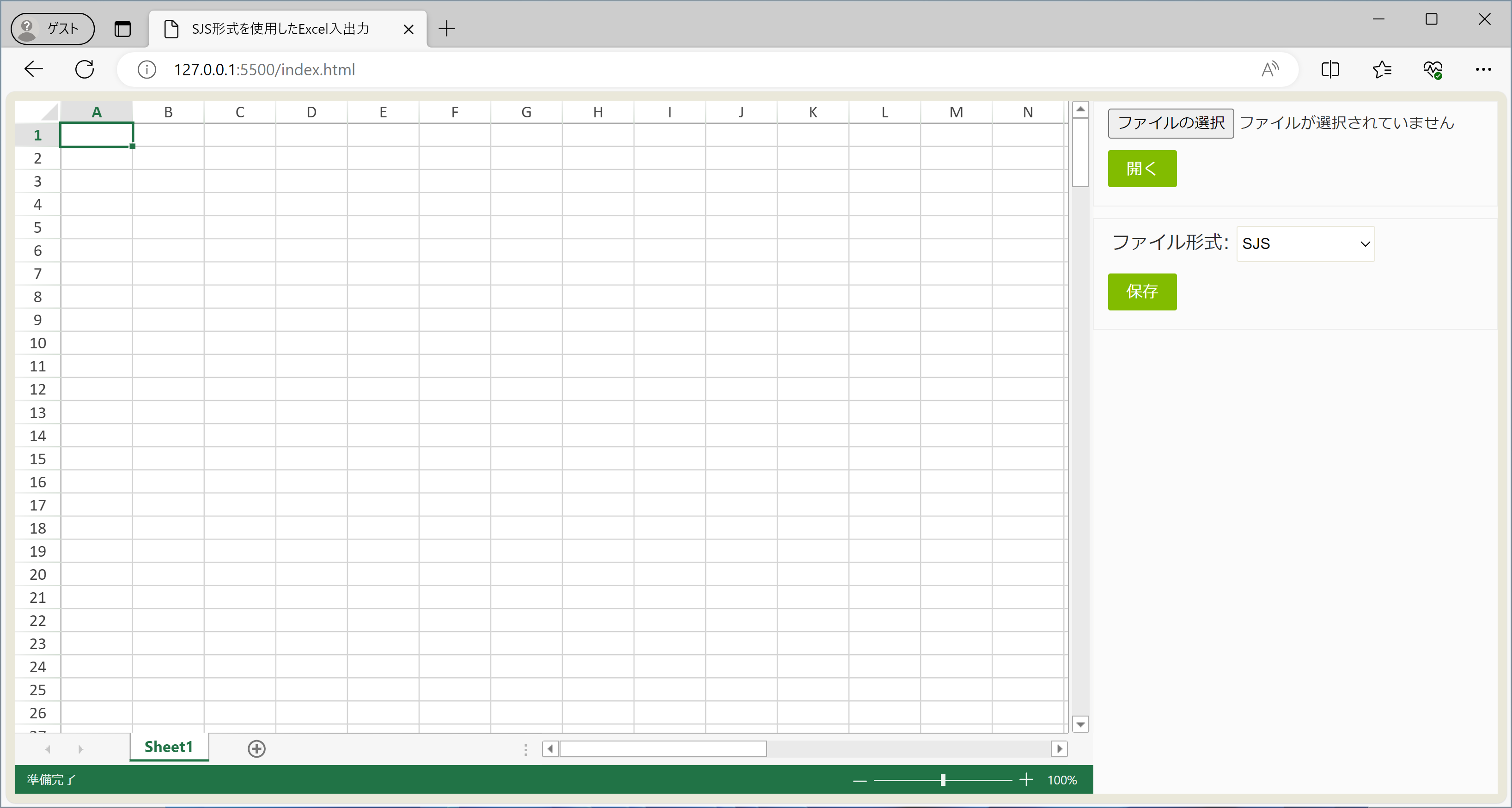
Task: Click vertical scrollbar up arrow
Action: (1080, 109)
